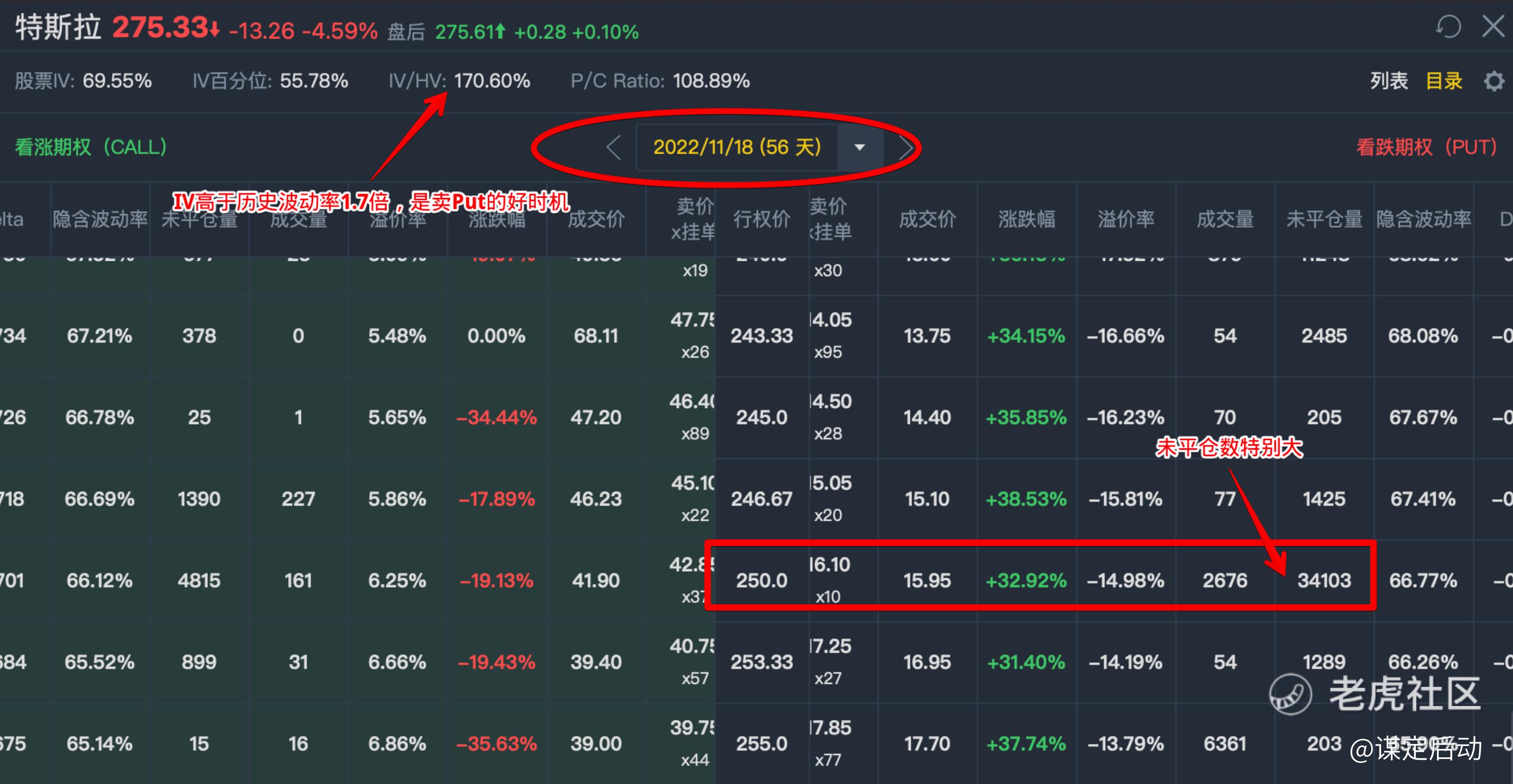The image size is (1513, 784).
Task: Click the 看跌期权 (PUT) label
Action: pyautogui.click(x=1427, y=147)
